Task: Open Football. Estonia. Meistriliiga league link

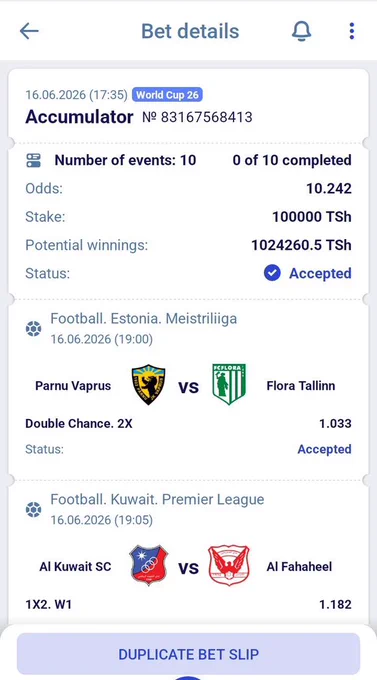Action: (x=144, y=319)
